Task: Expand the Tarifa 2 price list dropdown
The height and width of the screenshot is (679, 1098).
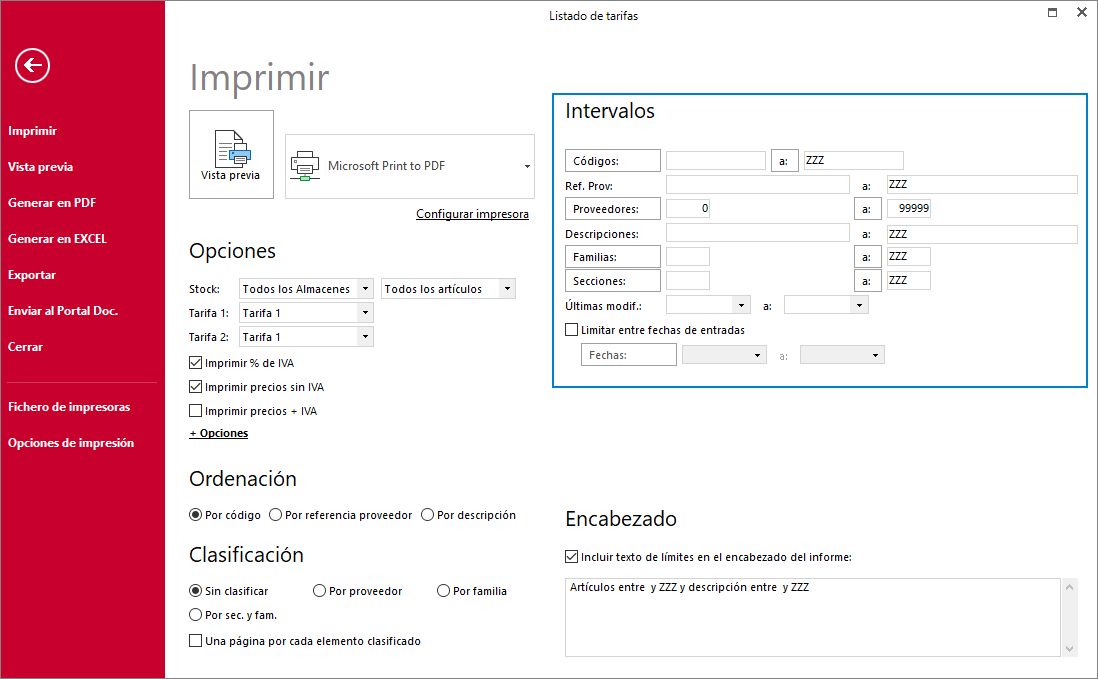Action: point(365,337)
